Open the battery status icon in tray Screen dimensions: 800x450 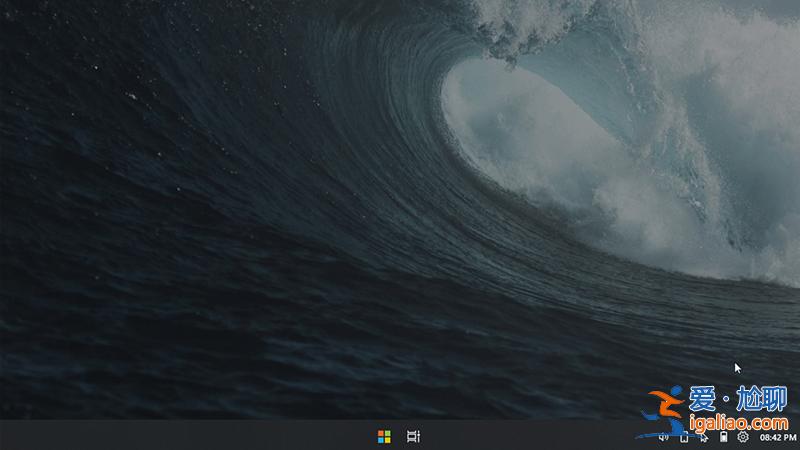(723, 437)
